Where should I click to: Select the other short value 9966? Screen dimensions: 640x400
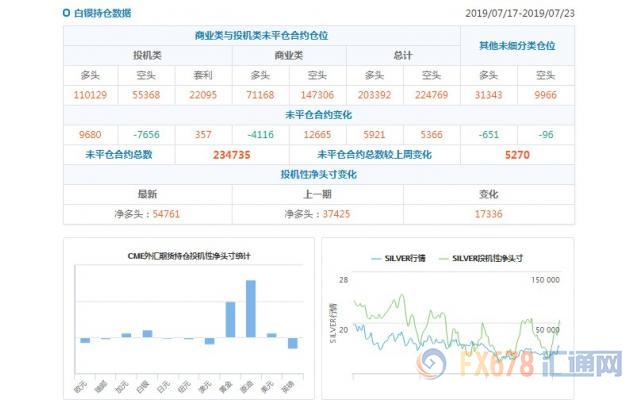(546, 95)
